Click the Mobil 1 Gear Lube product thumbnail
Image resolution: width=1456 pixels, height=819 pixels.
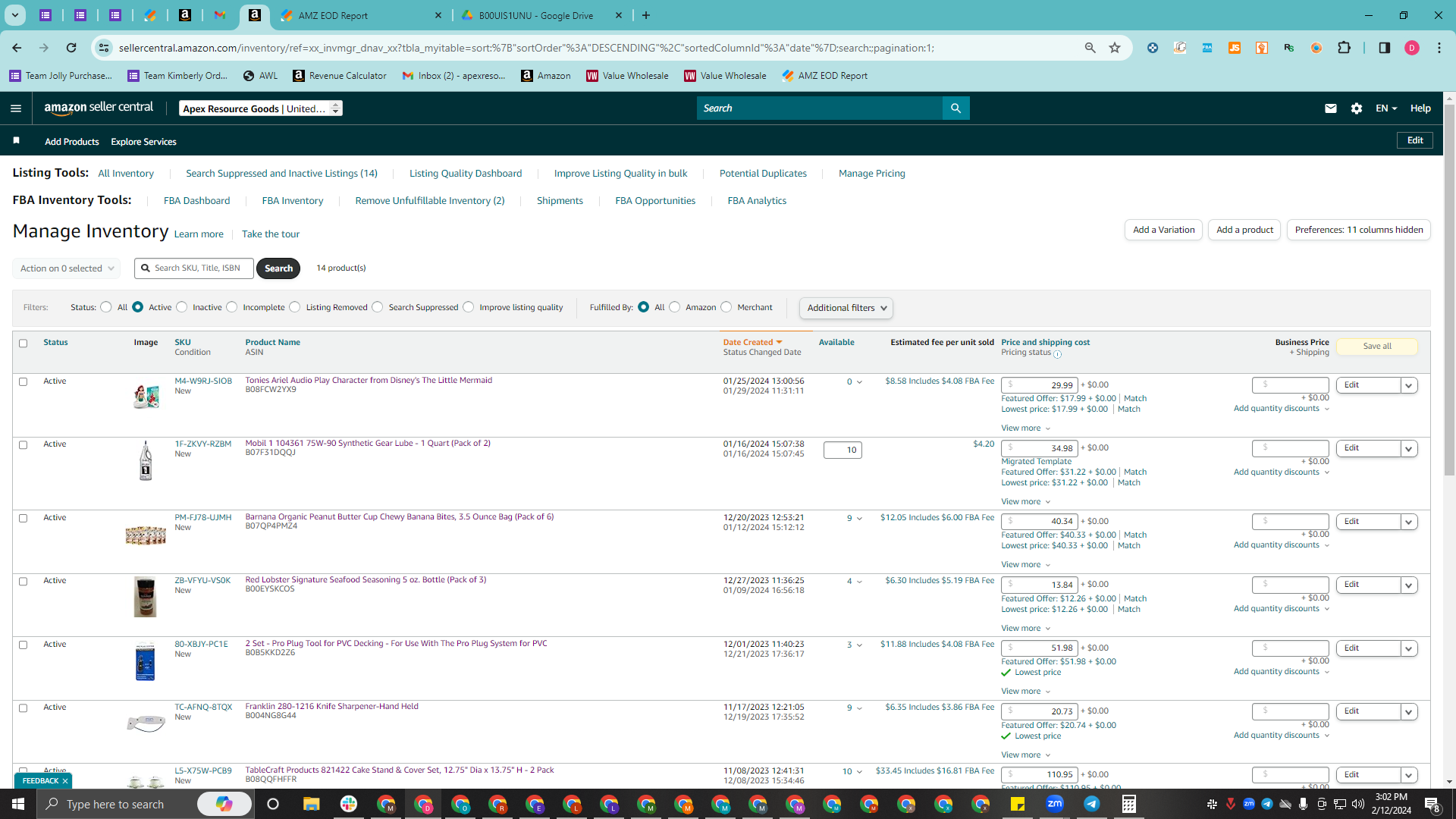point(146,461)
